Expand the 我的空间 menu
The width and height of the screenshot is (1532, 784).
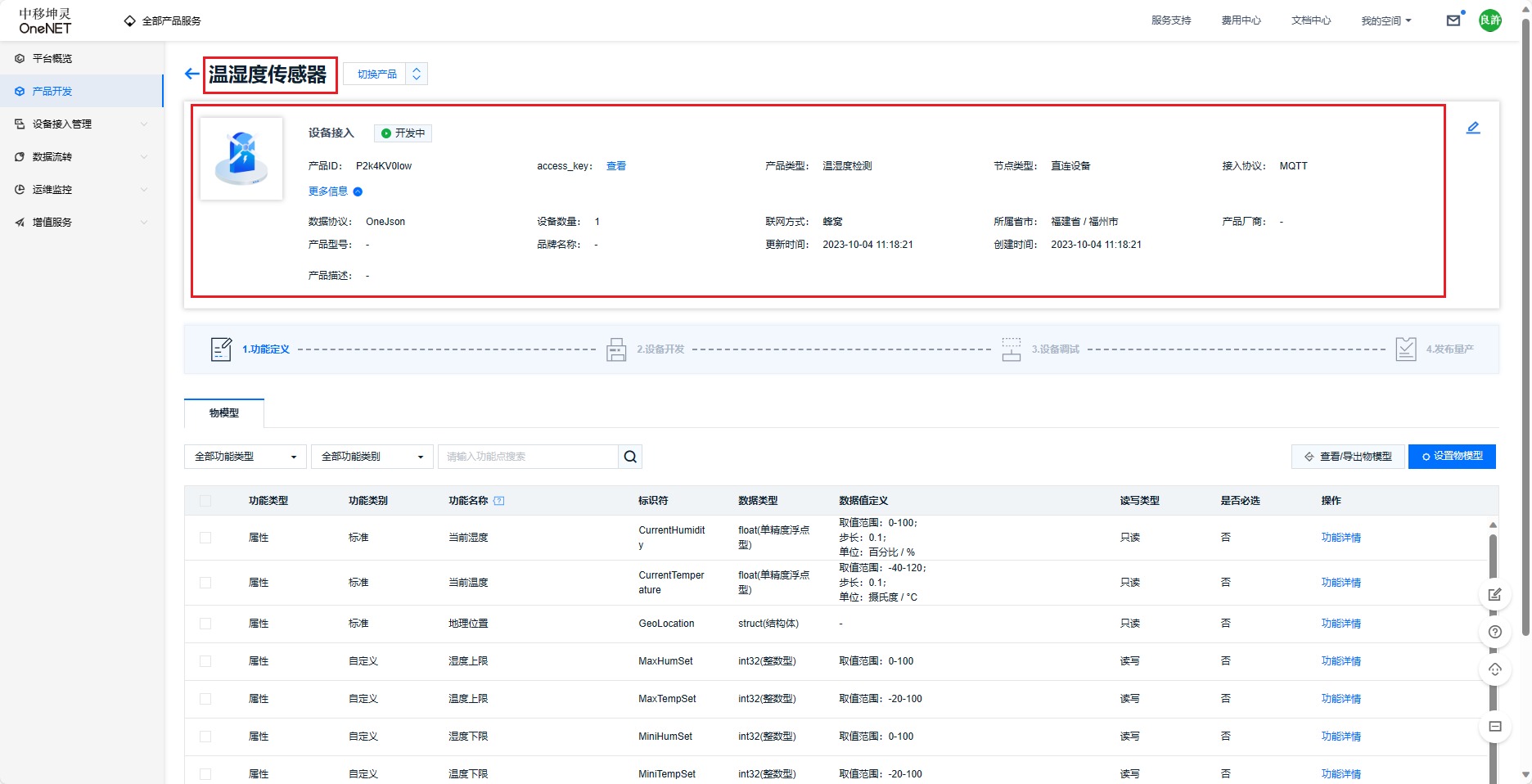coord(1386,20)
